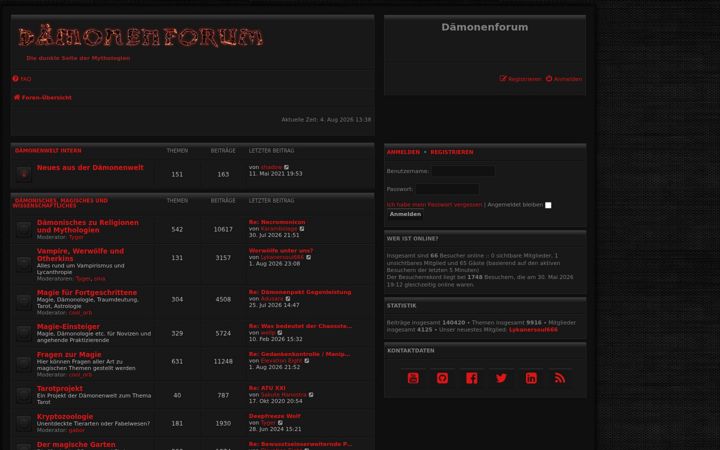This screenshot has width=720, height=450.
Task: Go to Foren-Übersicht breadcrumb
Action: [43, 97]
